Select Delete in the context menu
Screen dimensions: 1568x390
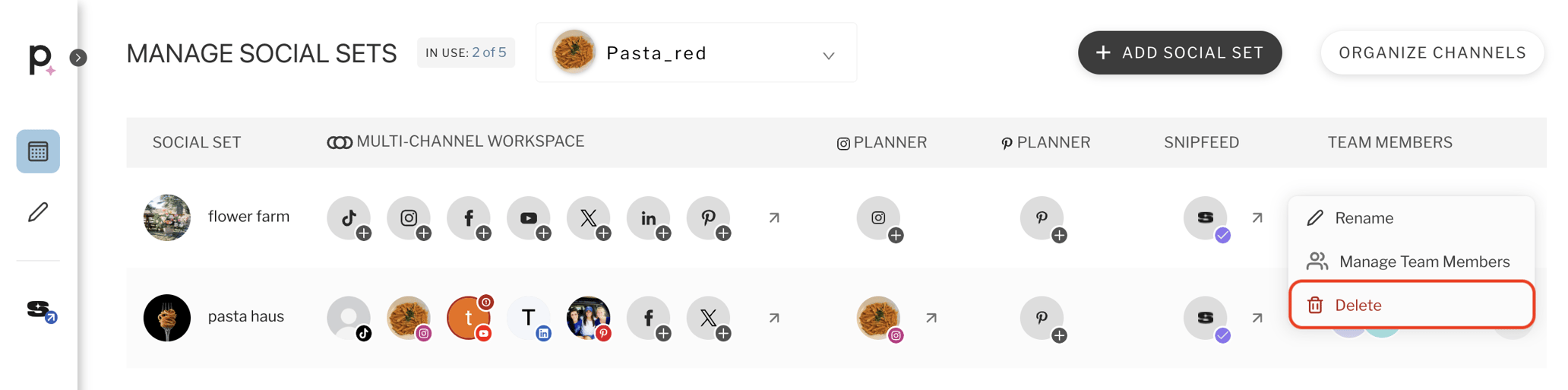pos(1358,305)
